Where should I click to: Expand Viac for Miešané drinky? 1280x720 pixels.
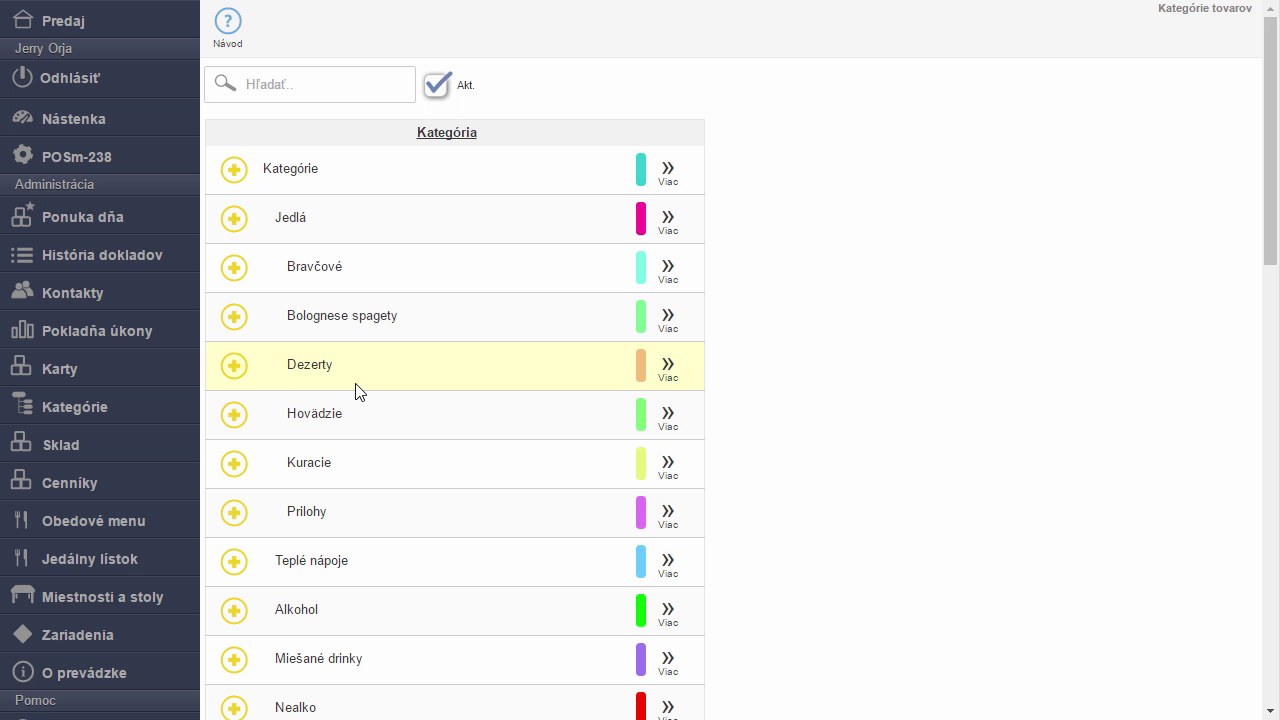click(x=668, y=663)
